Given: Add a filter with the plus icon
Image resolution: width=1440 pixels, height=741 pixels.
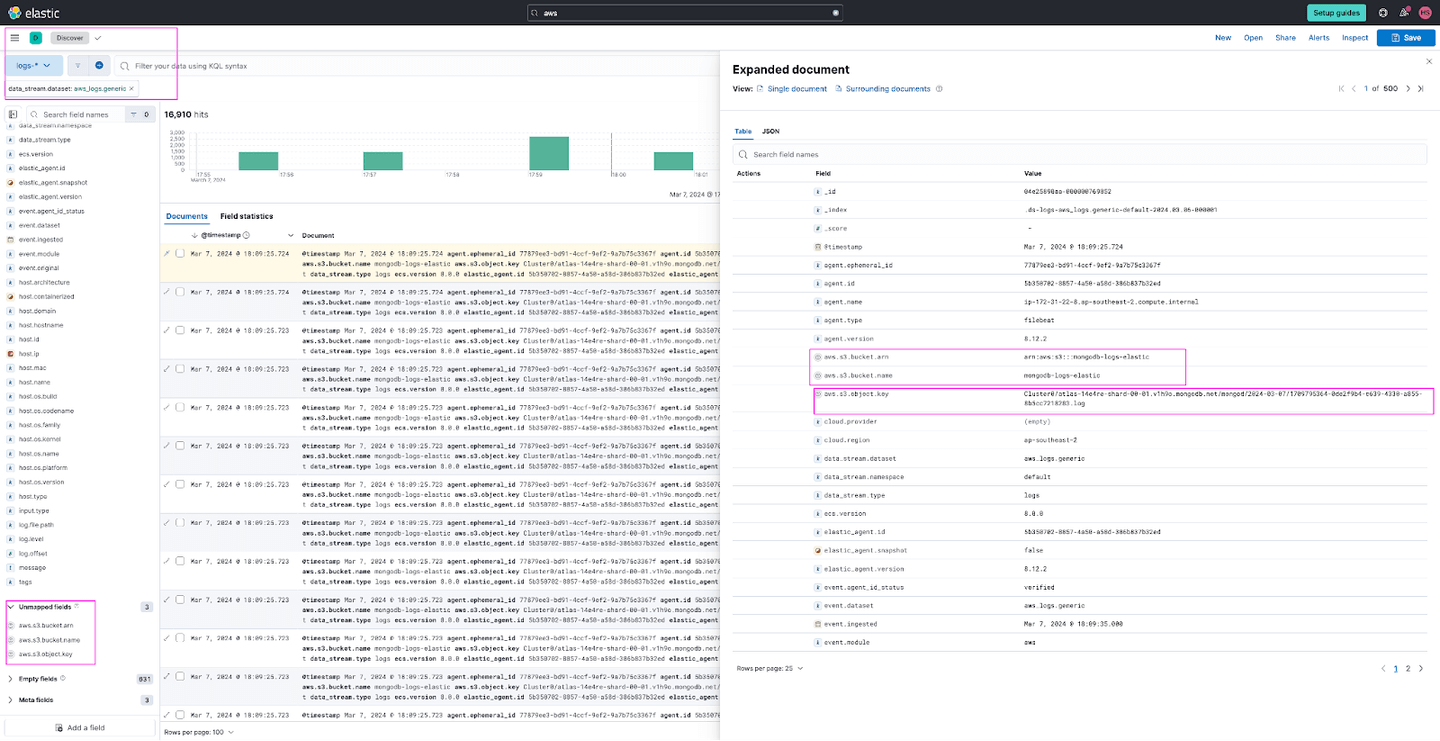Looking at the screenshot, I should coord(99,65).
